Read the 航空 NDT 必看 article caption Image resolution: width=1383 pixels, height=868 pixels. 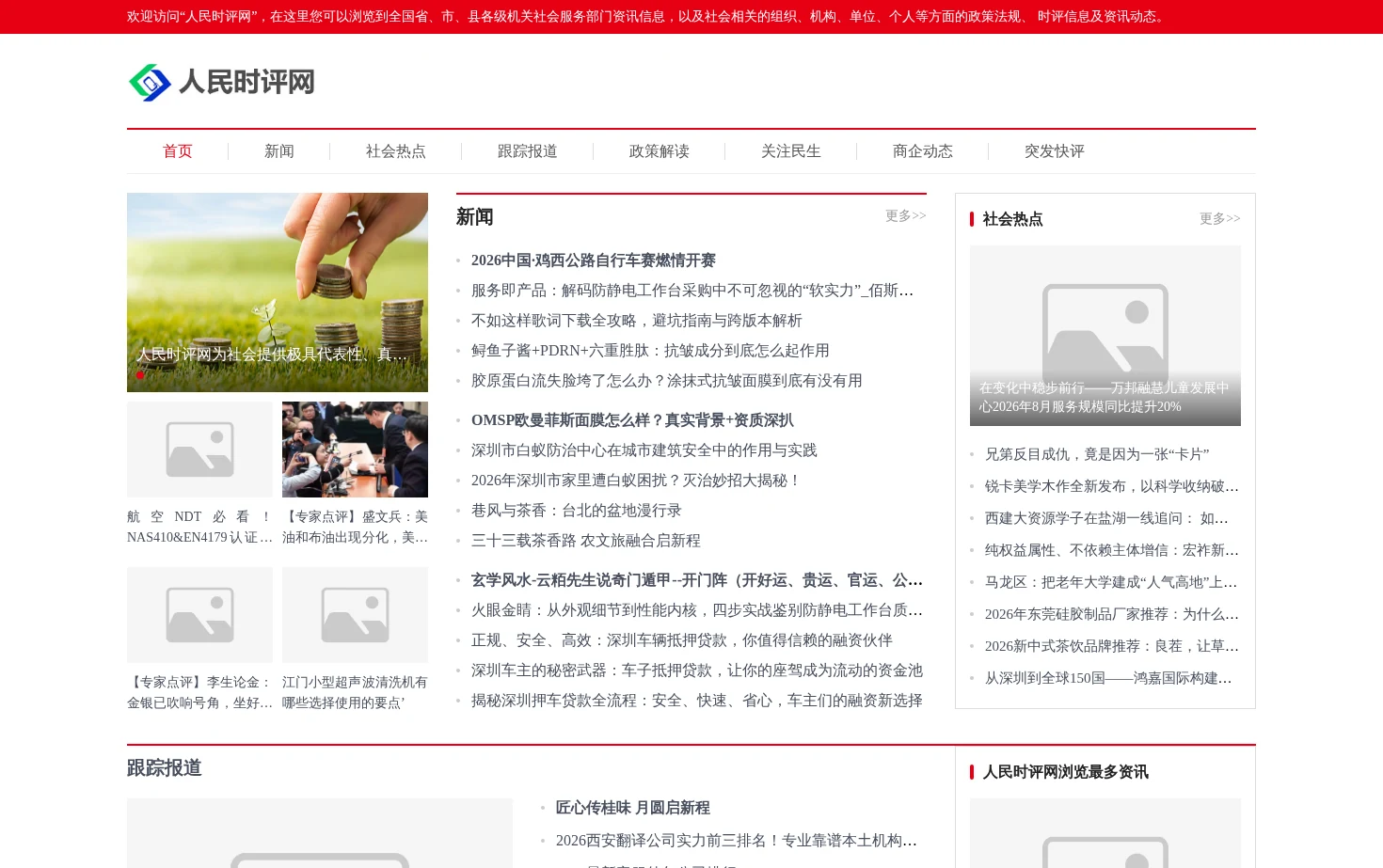[x=199, y=527]
